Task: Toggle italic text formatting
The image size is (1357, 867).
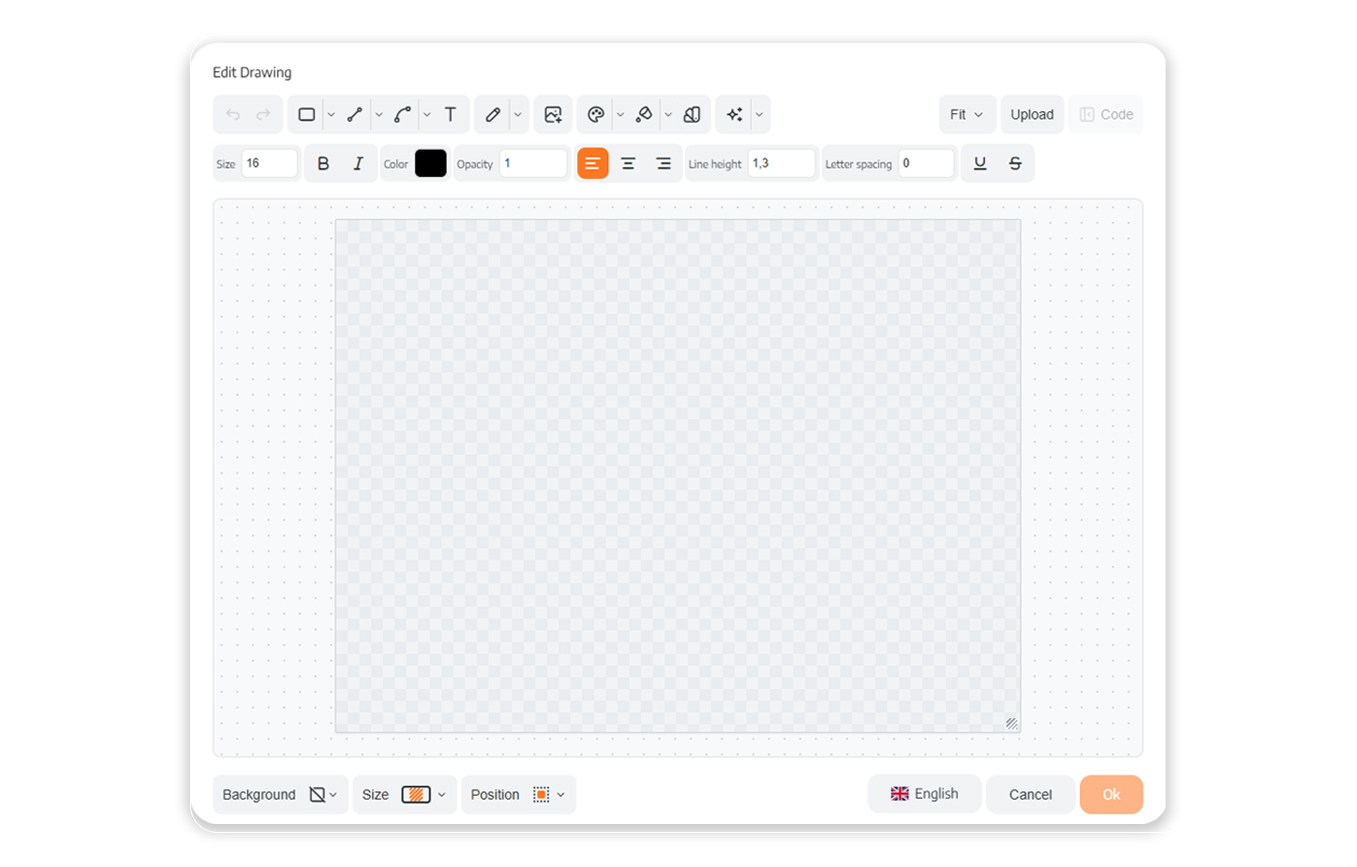Action: [358, 163]
